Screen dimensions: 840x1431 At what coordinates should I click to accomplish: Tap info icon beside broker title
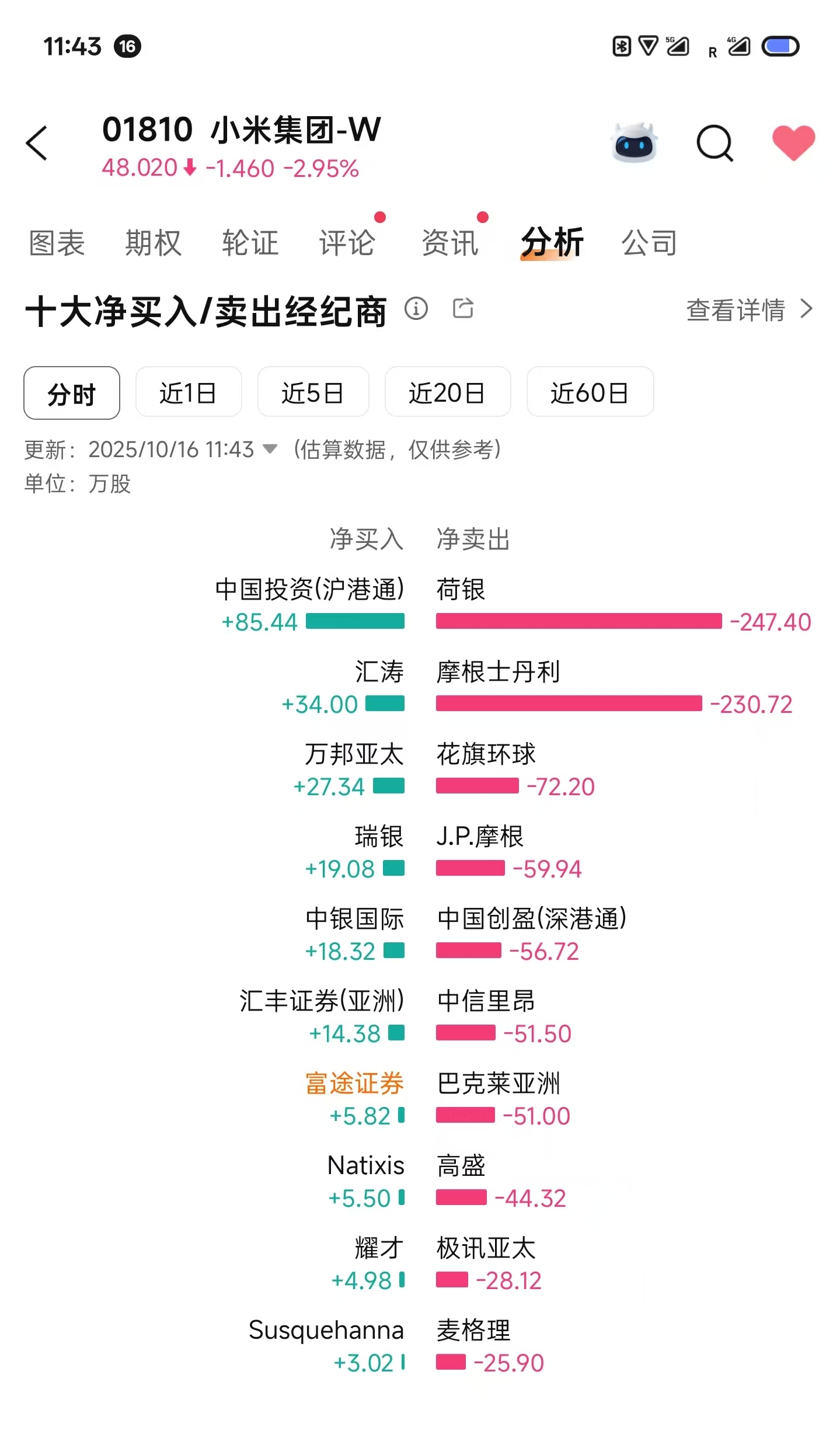[x=416, y=308]
